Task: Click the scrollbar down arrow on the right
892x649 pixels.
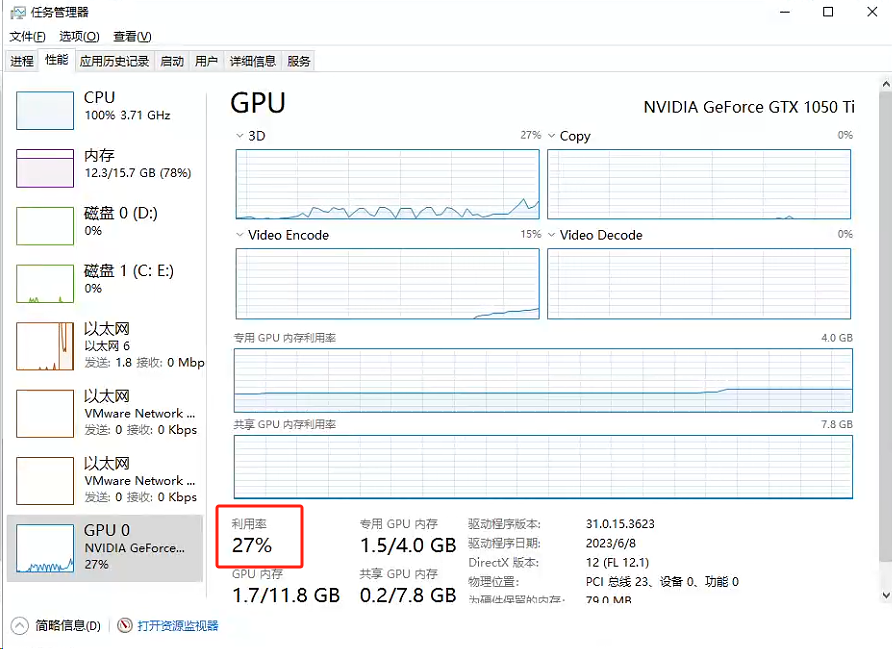Action: (886, 596)
